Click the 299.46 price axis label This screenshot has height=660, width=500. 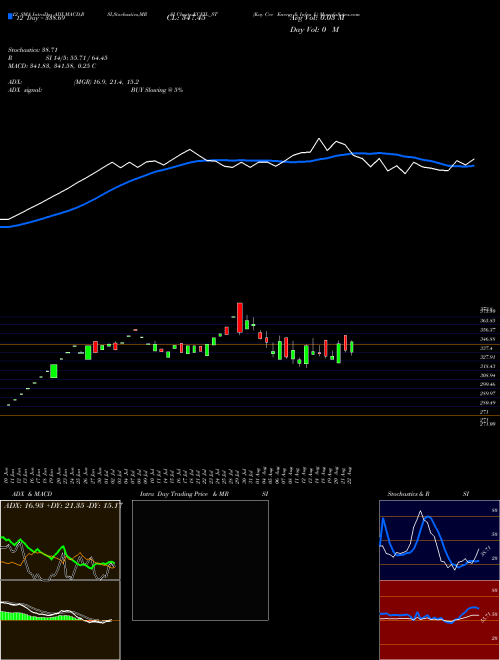point(489,384)
